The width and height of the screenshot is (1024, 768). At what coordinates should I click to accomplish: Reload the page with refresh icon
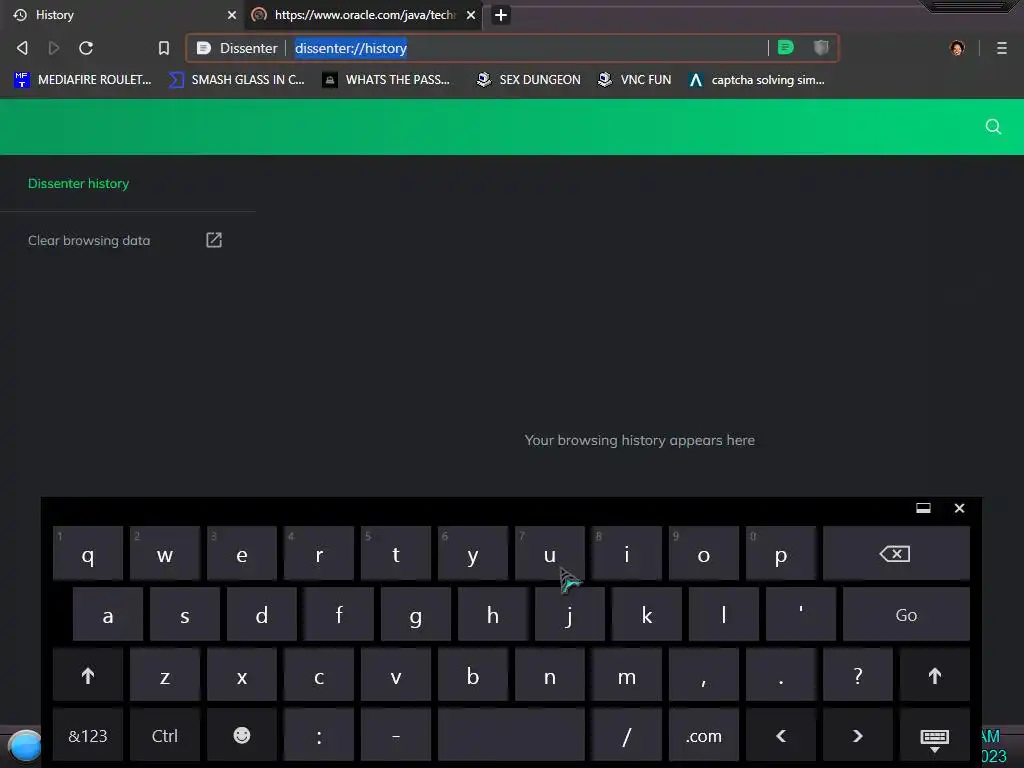(86, 48)
